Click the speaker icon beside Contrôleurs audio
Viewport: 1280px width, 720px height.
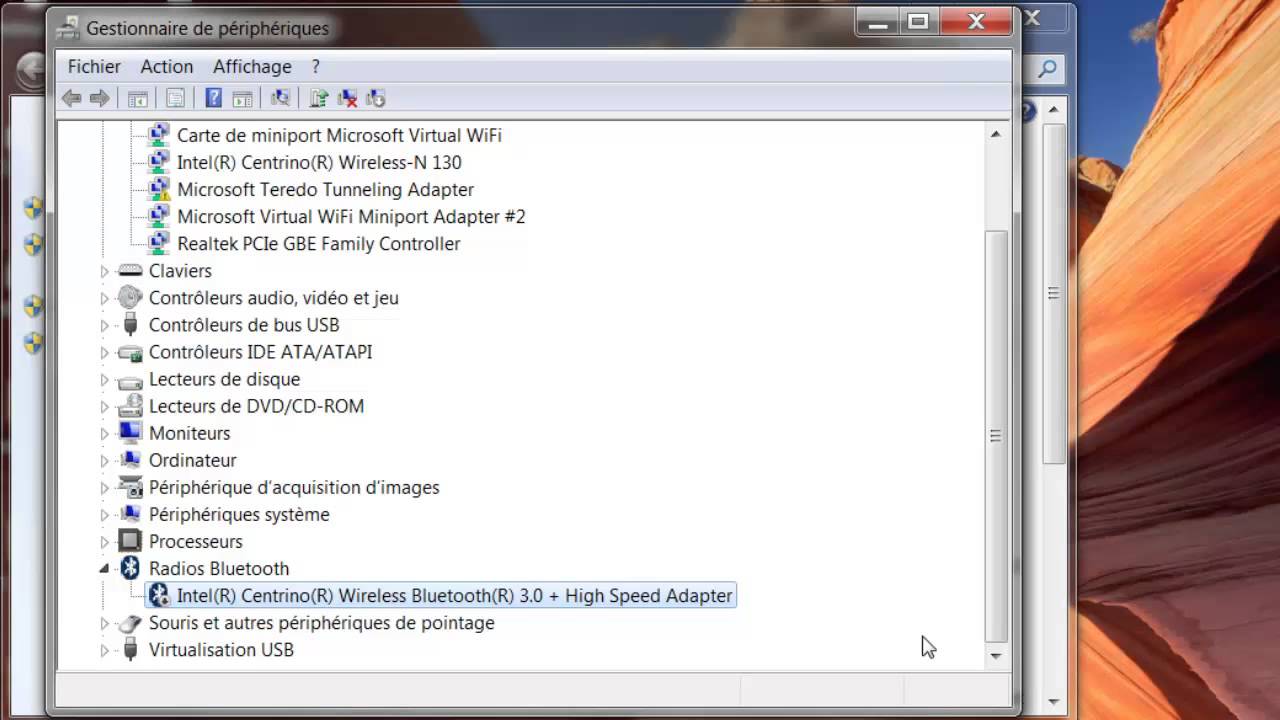click(x=130, y=298)
